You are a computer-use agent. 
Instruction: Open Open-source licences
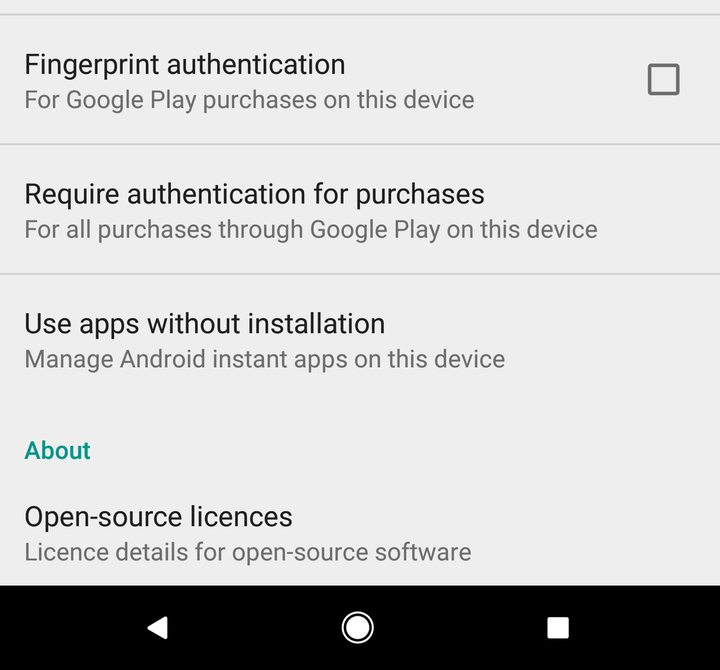pyautogui.click(x=360, y=534)
